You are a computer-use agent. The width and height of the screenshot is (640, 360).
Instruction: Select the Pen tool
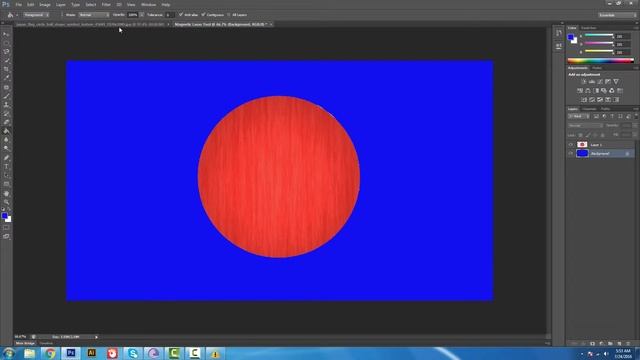click(x=6, y=158)
